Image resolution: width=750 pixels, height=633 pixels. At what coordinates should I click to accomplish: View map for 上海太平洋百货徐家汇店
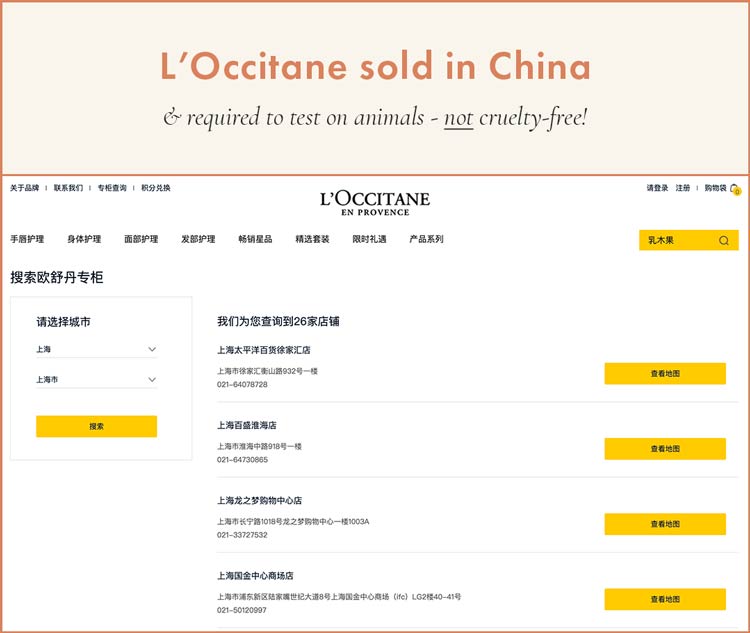pos(665,374)
